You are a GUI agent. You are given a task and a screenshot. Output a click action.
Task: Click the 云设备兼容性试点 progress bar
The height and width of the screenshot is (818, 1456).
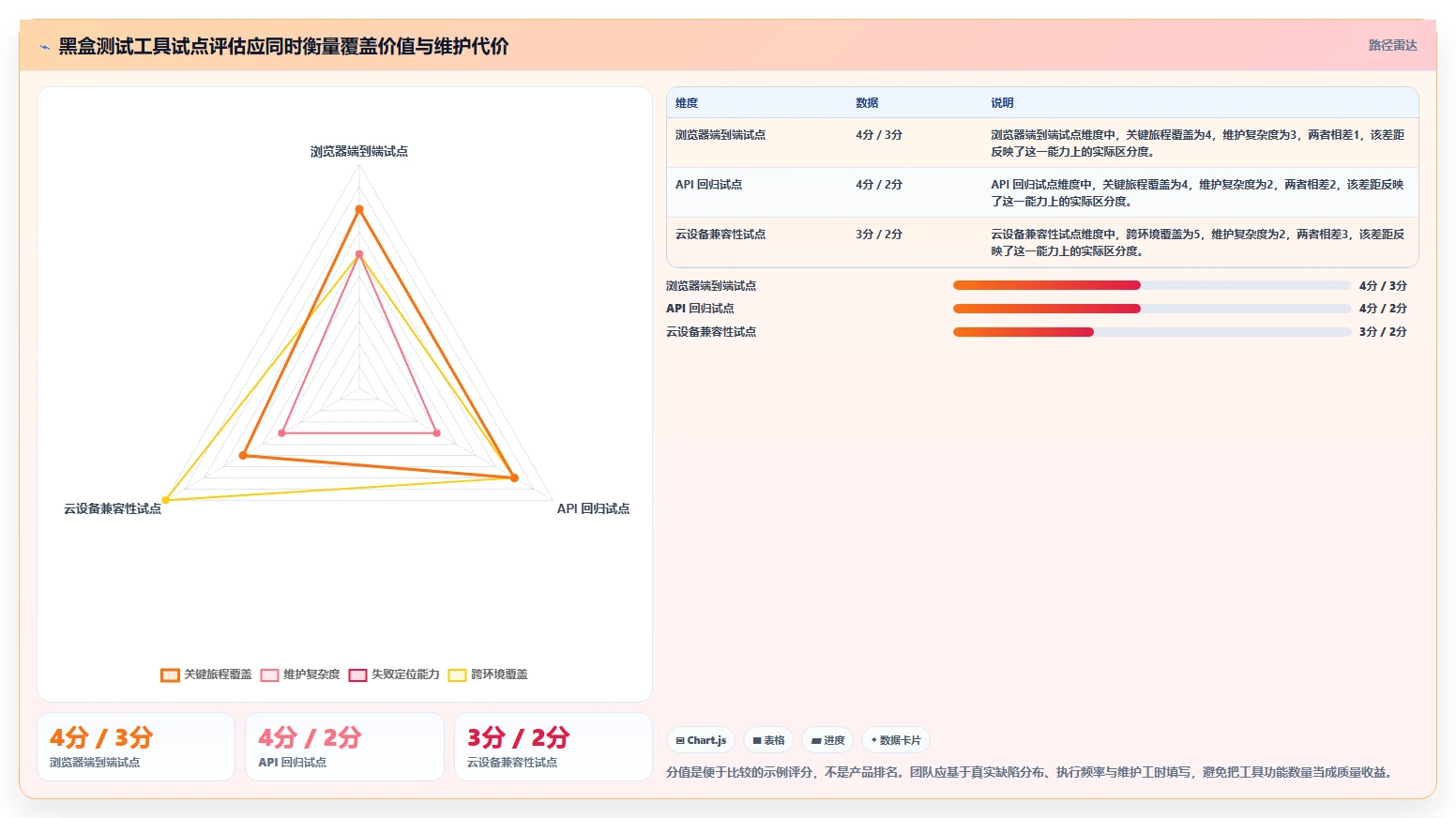(x=1152, y=332)
